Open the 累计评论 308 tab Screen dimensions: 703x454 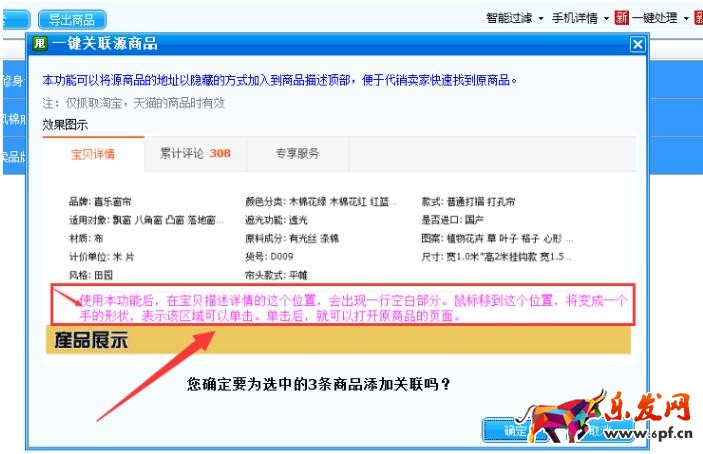[195, 153]
